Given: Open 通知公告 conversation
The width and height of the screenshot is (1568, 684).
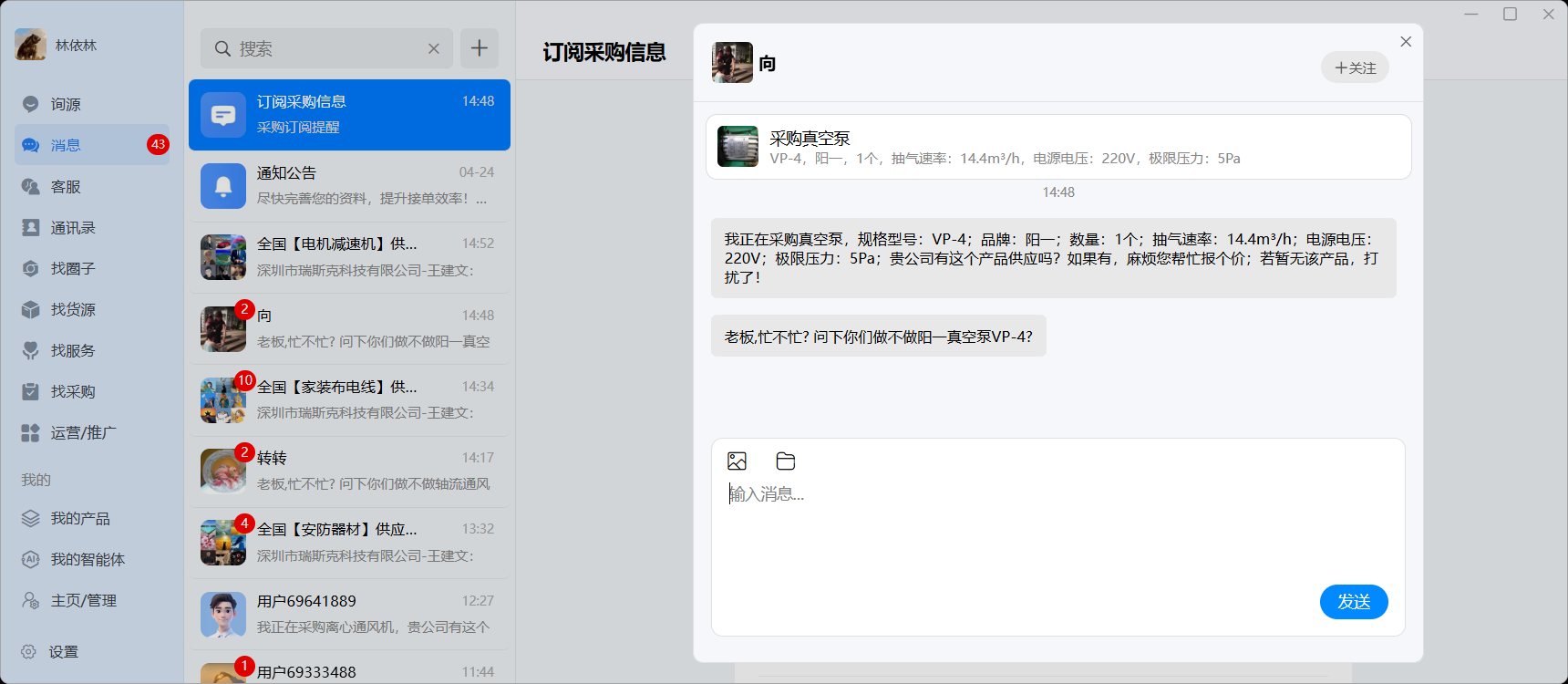Looking at the screenshot, I should click(349, 186).
